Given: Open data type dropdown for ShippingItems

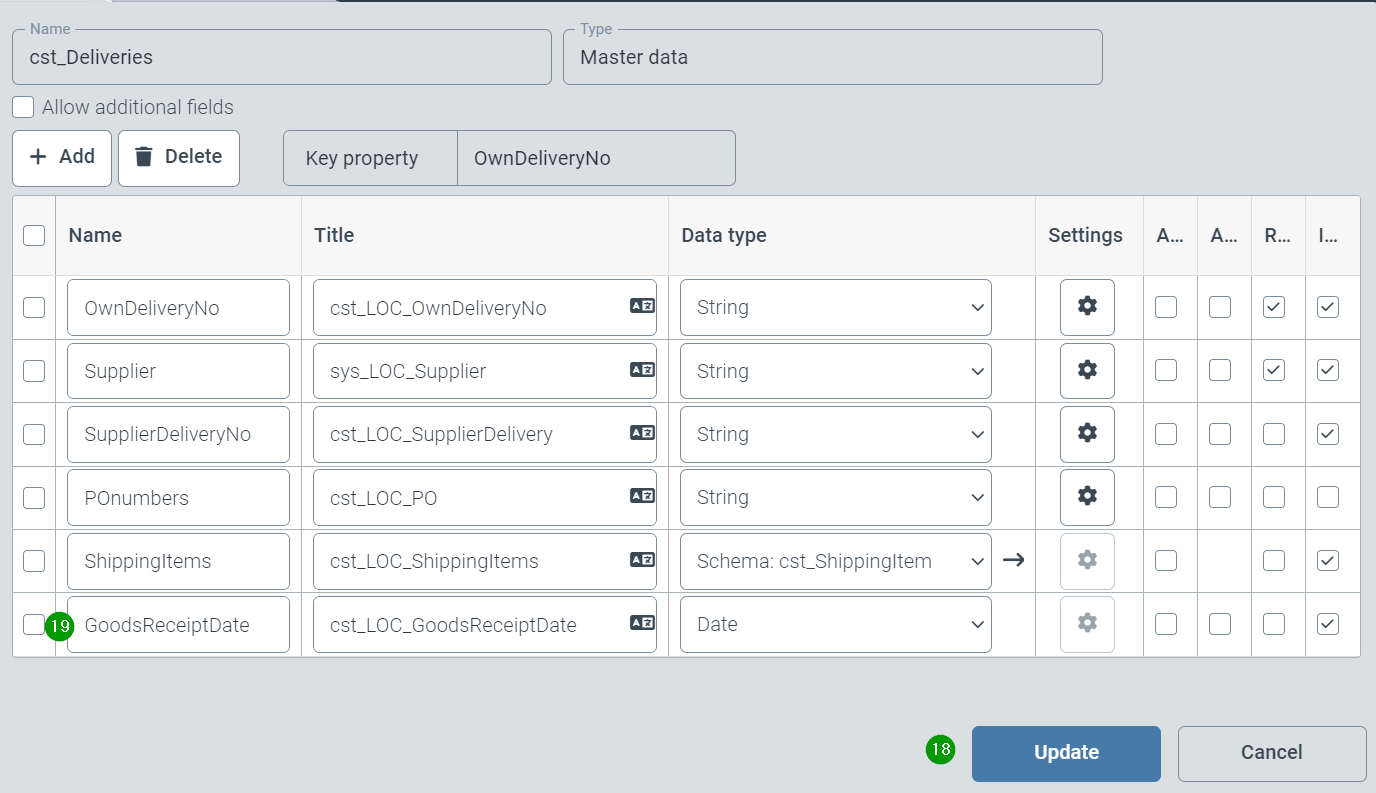Looking at the screenshot, I should coord(835,560).
